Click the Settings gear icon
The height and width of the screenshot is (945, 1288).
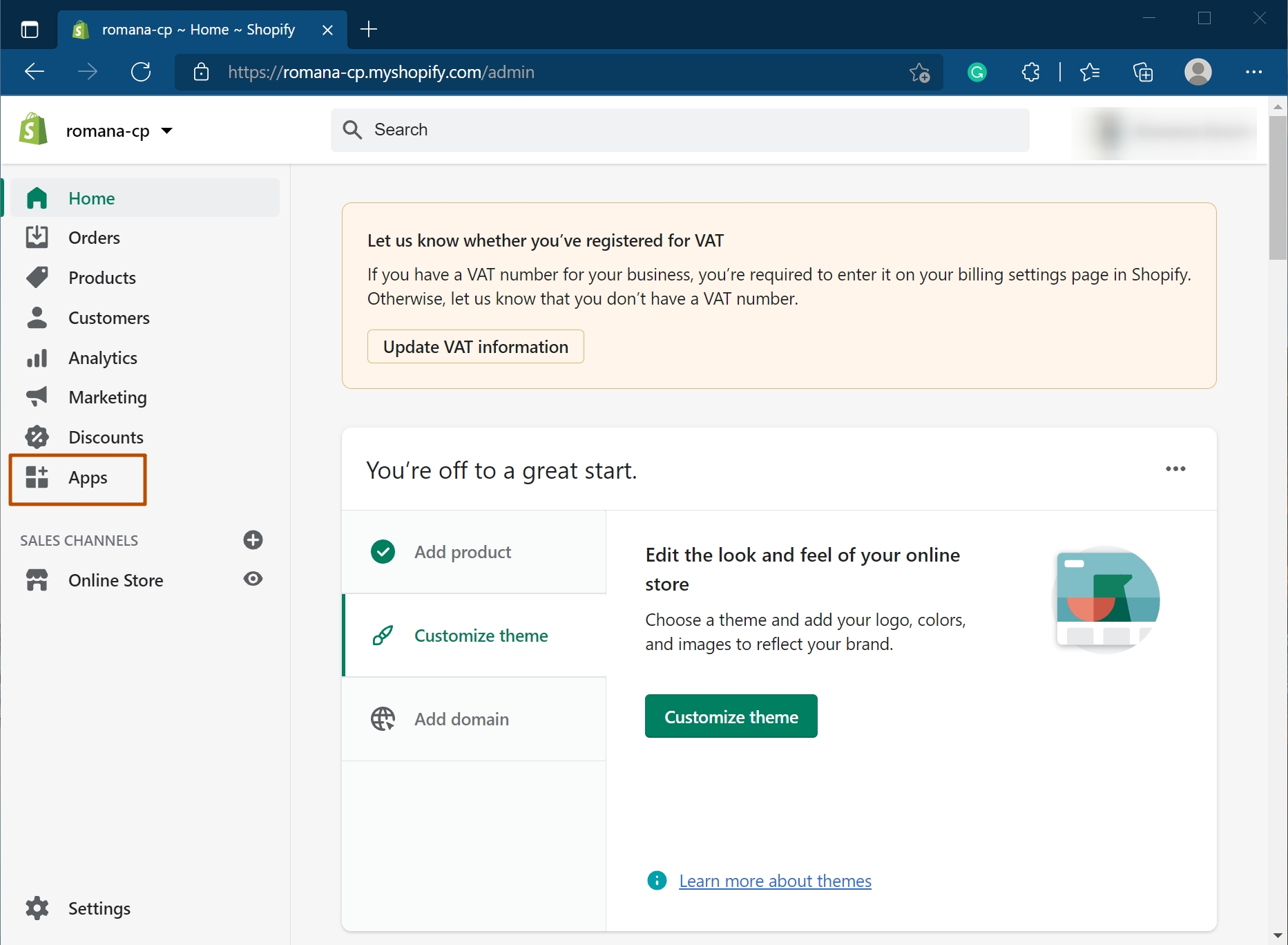[x=37, y=908]
